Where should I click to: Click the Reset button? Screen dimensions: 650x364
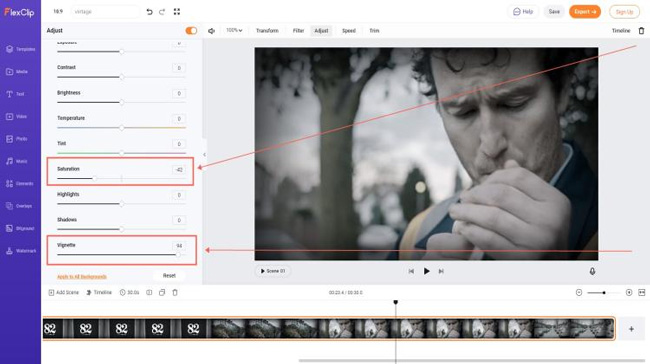tap(169, 276)
